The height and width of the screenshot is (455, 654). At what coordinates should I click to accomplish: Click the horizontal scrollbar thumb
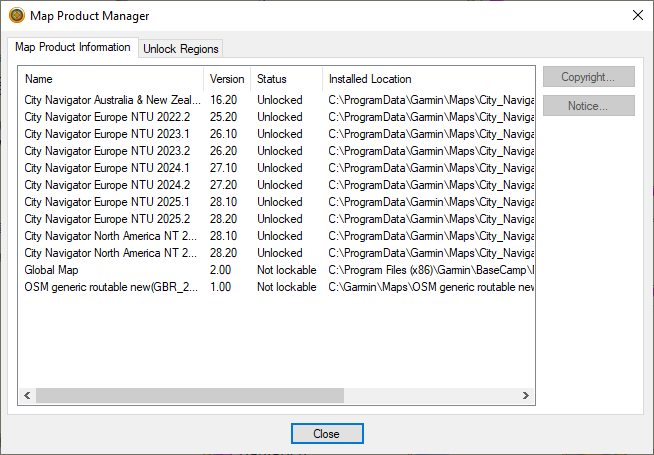tap(190, 395)
